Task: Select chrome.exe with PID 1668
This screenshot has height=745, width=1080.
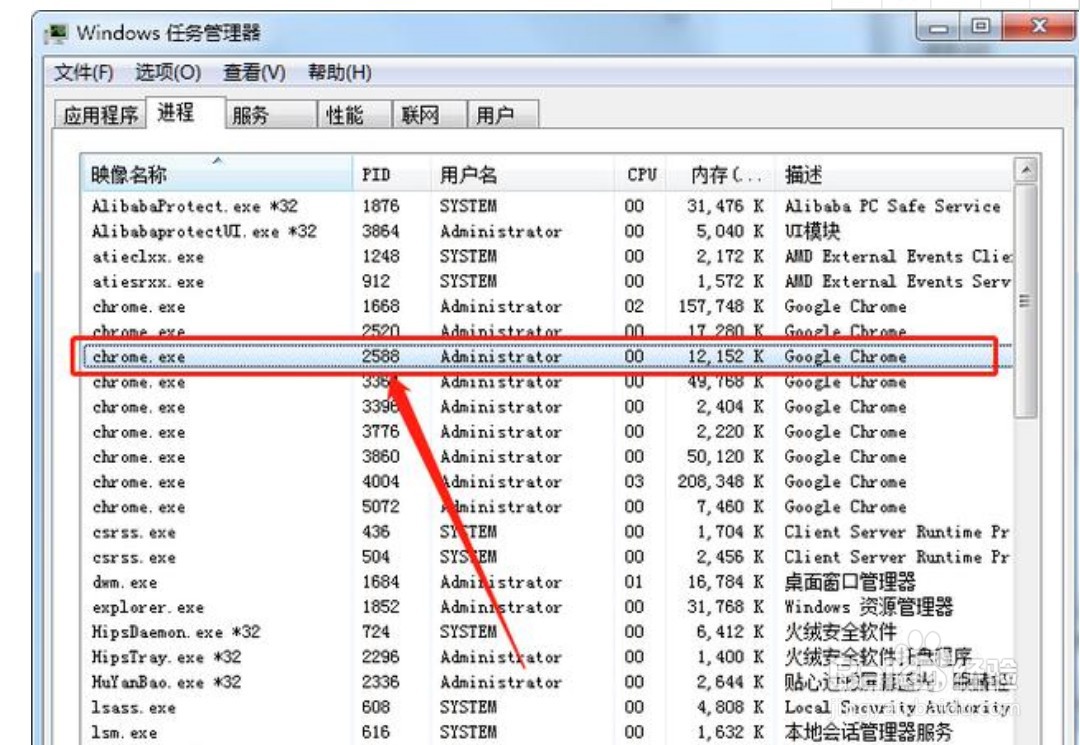Action: tap(547, 306)
